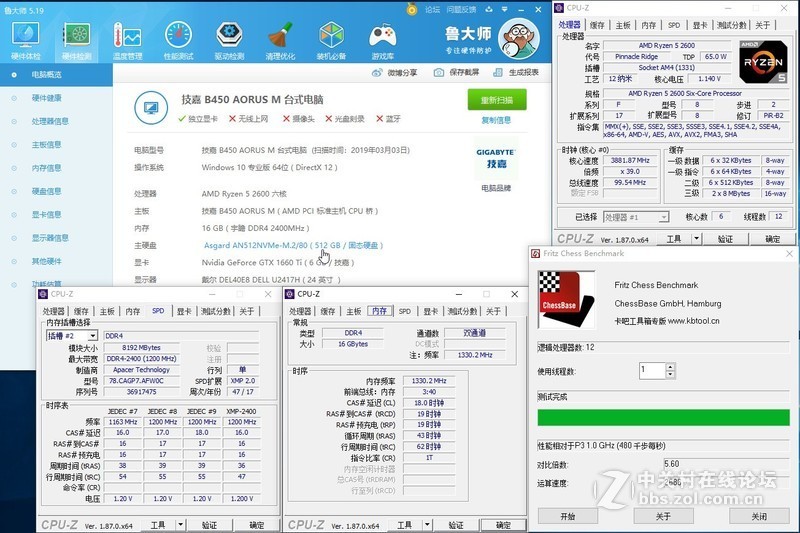Viewport: 800px width, 533px height.
Task: Click 验证 in processor CPU-Z window
Action: point(725,239)
